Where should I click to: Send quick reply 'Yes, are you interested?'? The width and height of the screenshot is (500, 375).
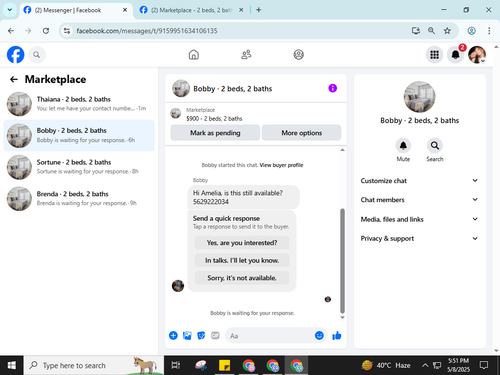(x=242, y=243)
